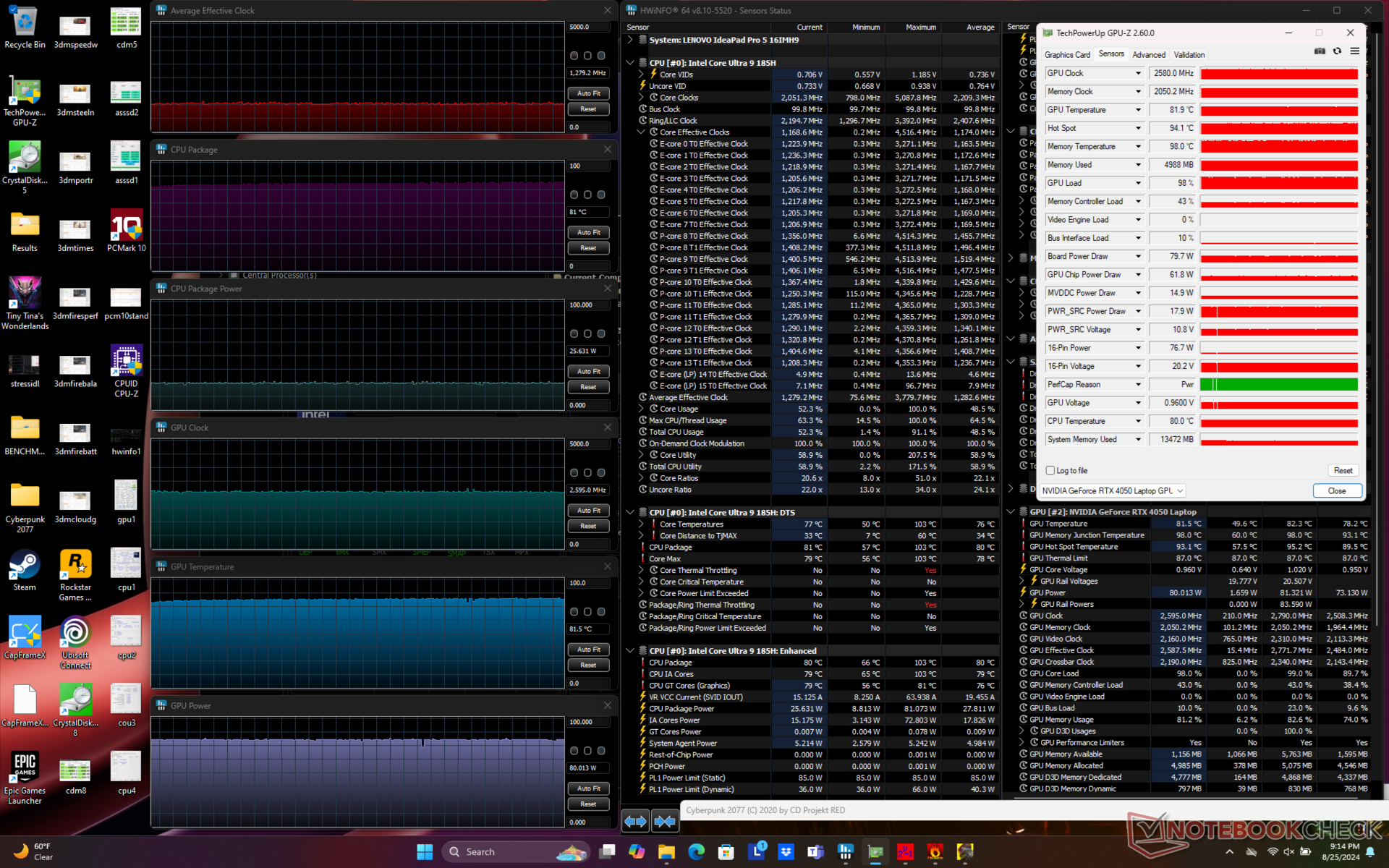Click HWiNFO left-right arrows expand icon
1389x868 pixels.
click(635, 821)
